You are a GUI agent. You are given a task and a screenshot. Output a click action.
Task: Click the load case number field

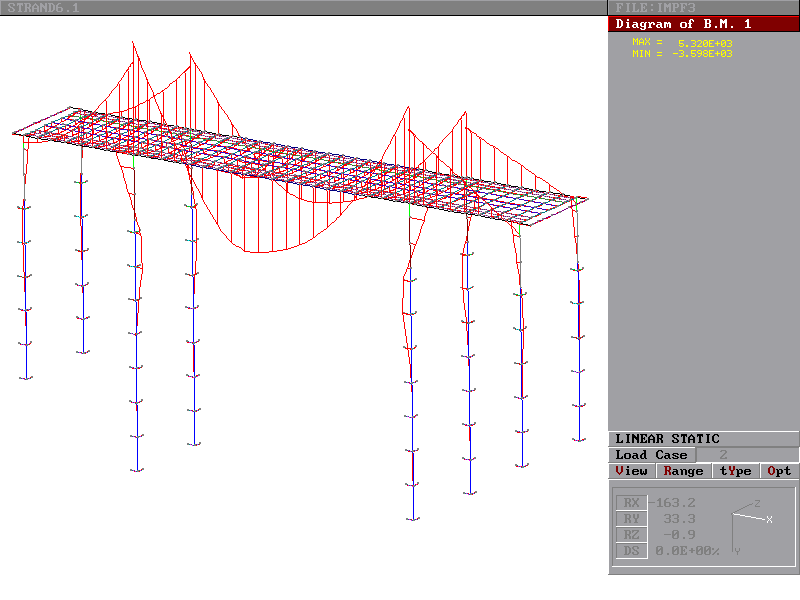pyautogui.click(x=723, y=455)
